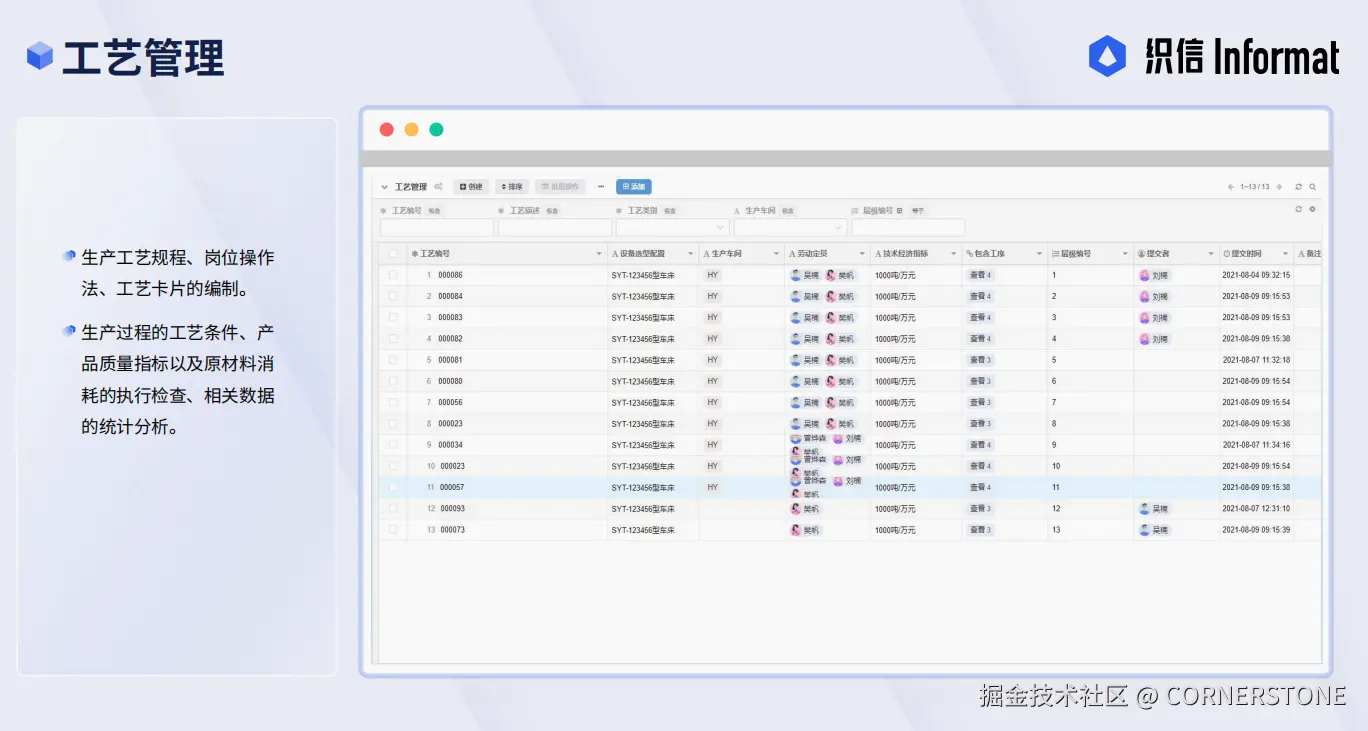Click timestamp 2021-08-04 09:32:15
The width and height of the screenshot is (1368, 731).
click(x=1256, y=275)
